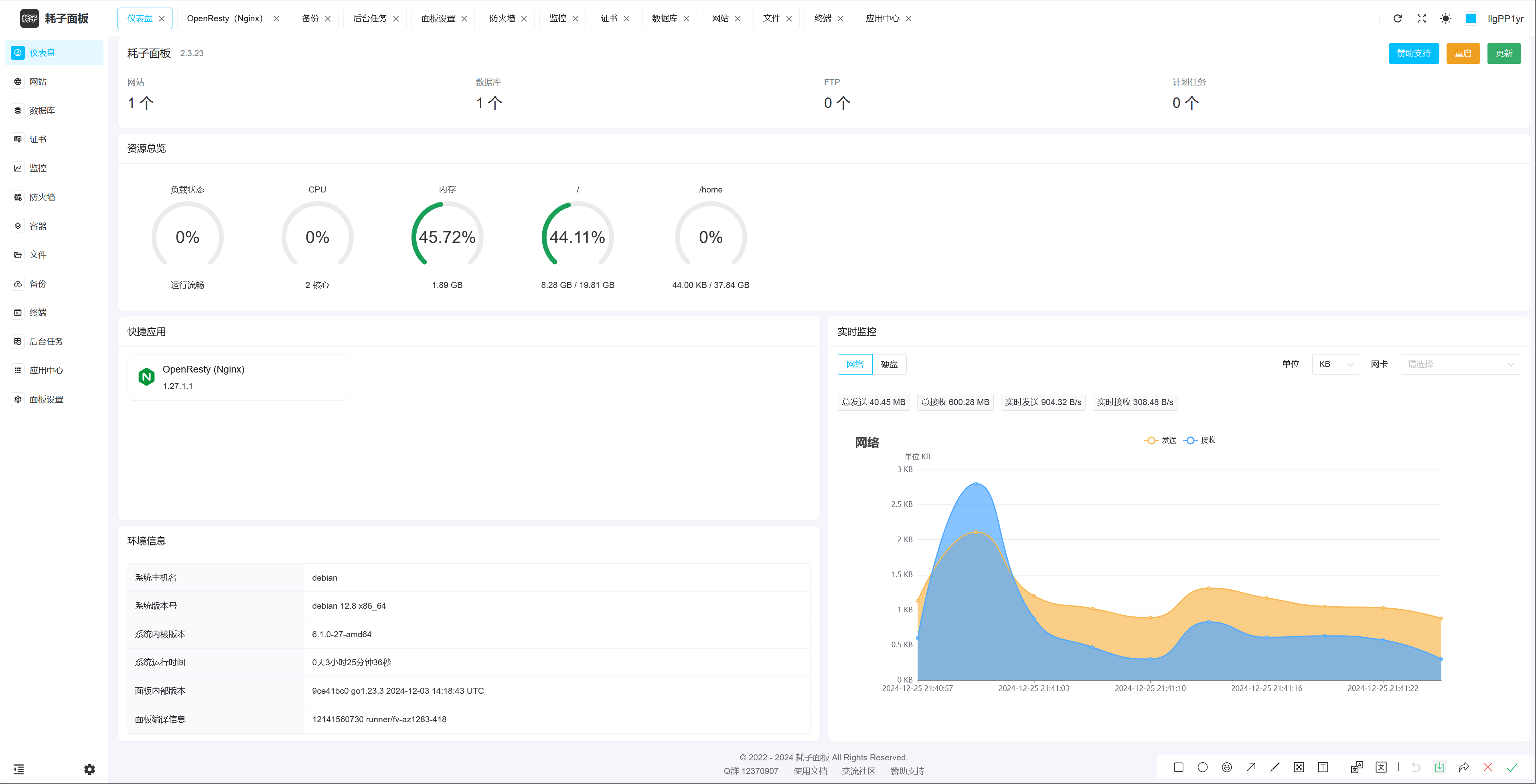Image resolution: width=1536 pixels, height=784 pixels.
Task: Close the 监控 tab
Action: click(575, 18)
